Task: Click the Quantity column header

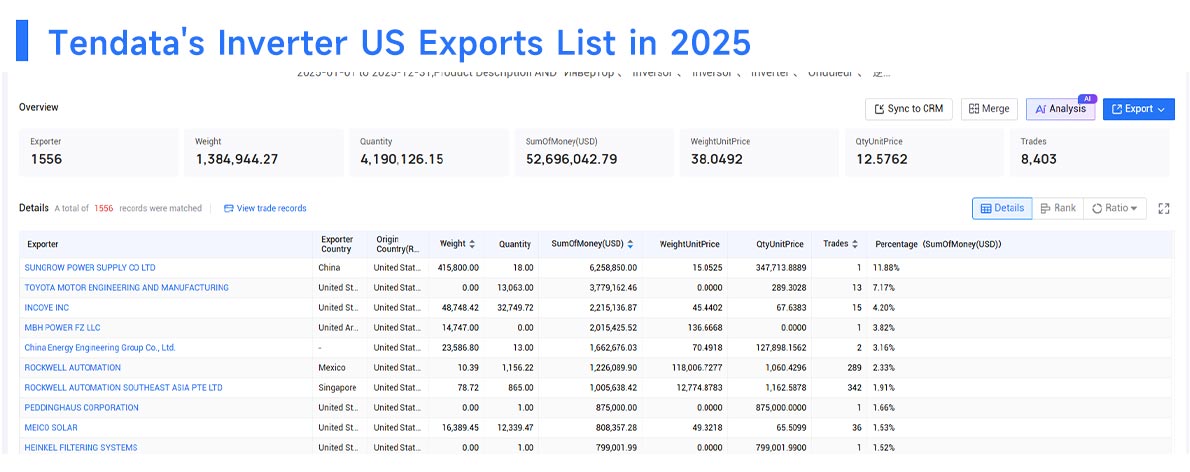Action: (x=515, y=244)
